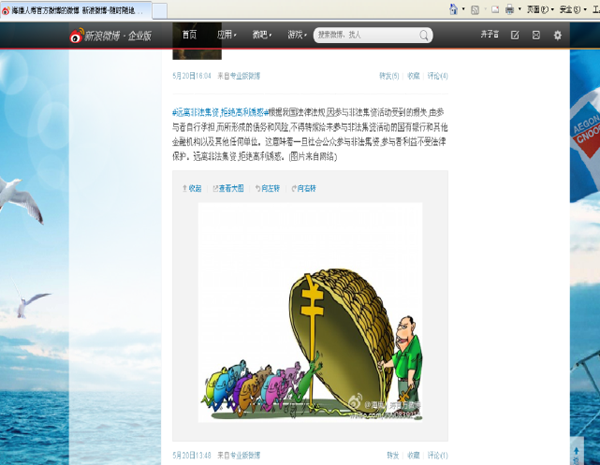The image size is (600, 465).
Task: Open the 首页 navigation tab
Action: [189, 35]
